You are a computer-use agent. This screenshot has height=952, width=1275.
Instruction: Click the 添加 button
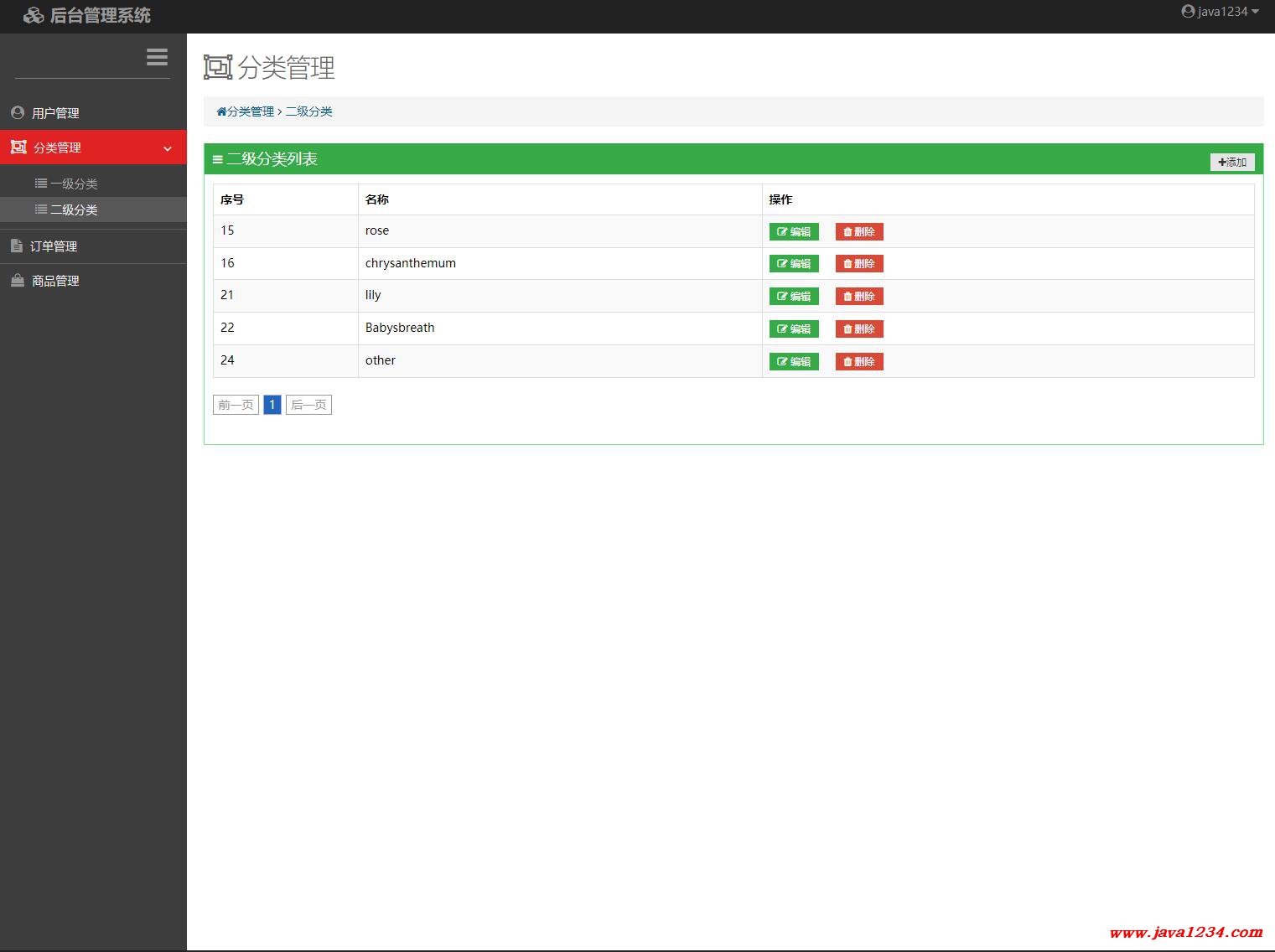[1232, 162]
